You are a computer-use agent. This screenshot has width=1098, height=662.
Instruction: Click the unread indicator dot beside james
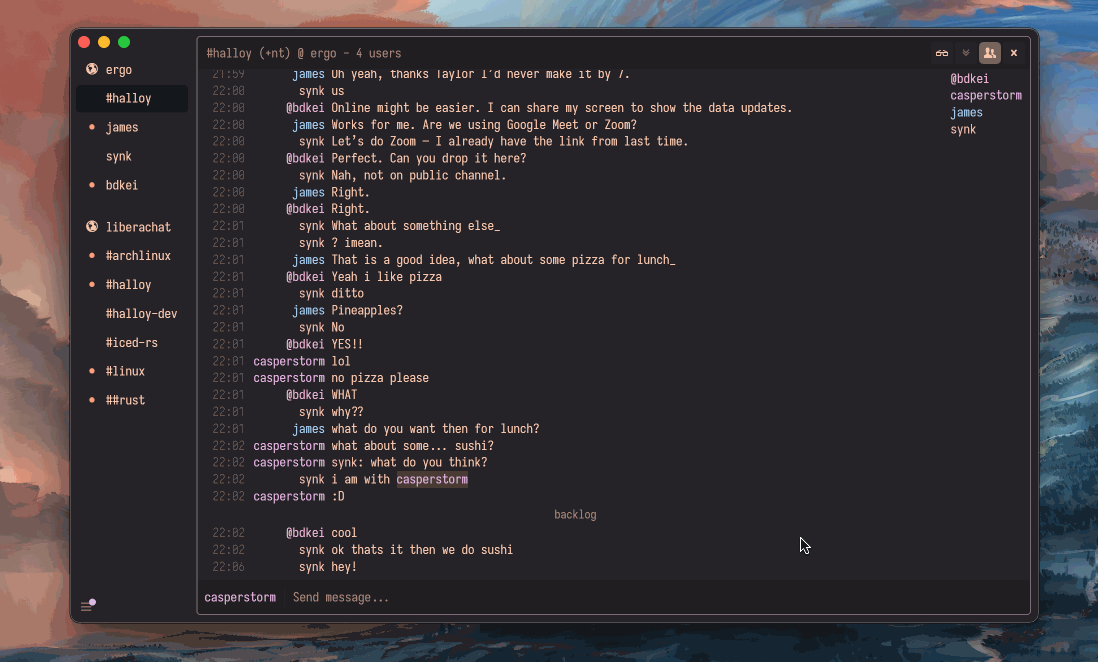[x=90, y=127]
